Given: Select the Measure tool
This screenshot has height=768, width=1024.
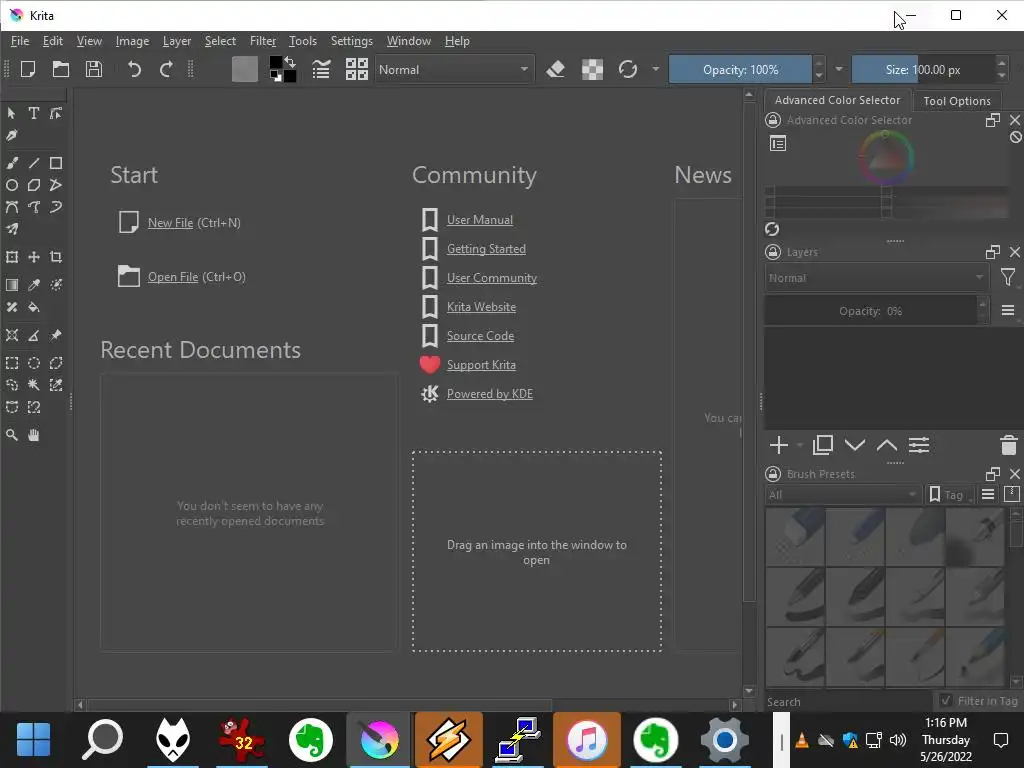Looking at the screenshot, I should tap(33, 335).
